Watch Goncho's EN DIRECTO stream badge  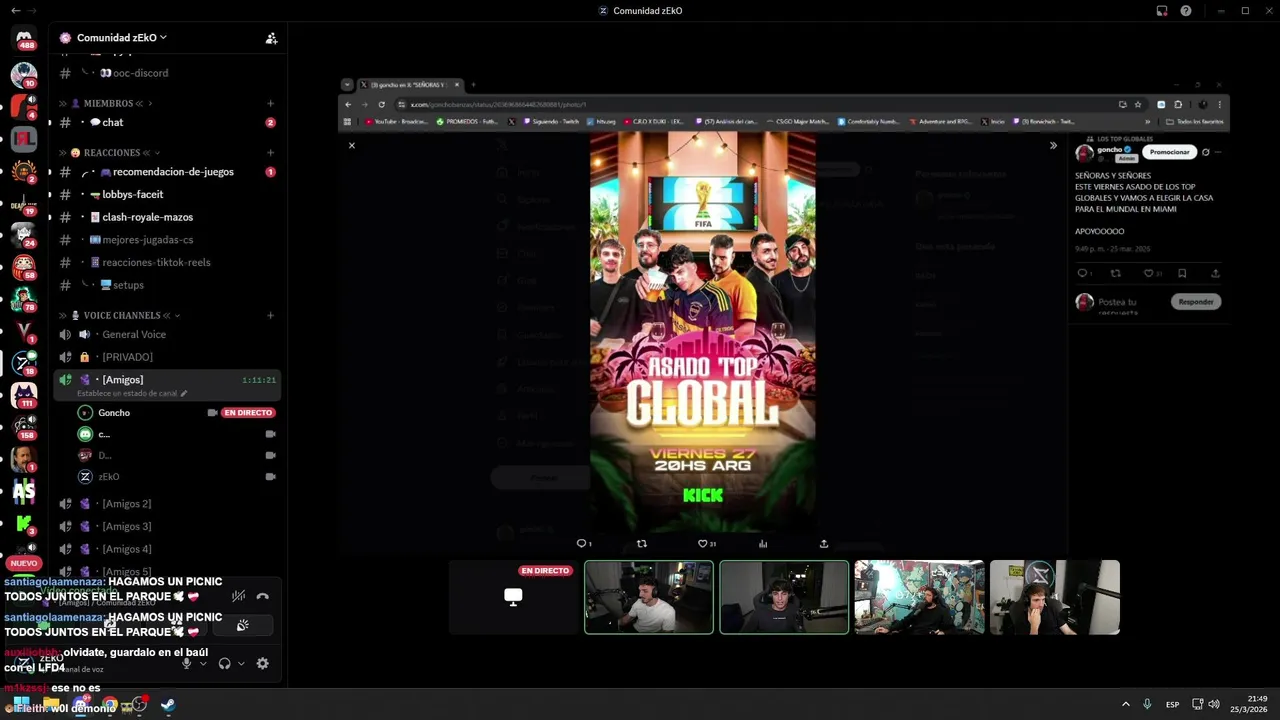[248, 412]
